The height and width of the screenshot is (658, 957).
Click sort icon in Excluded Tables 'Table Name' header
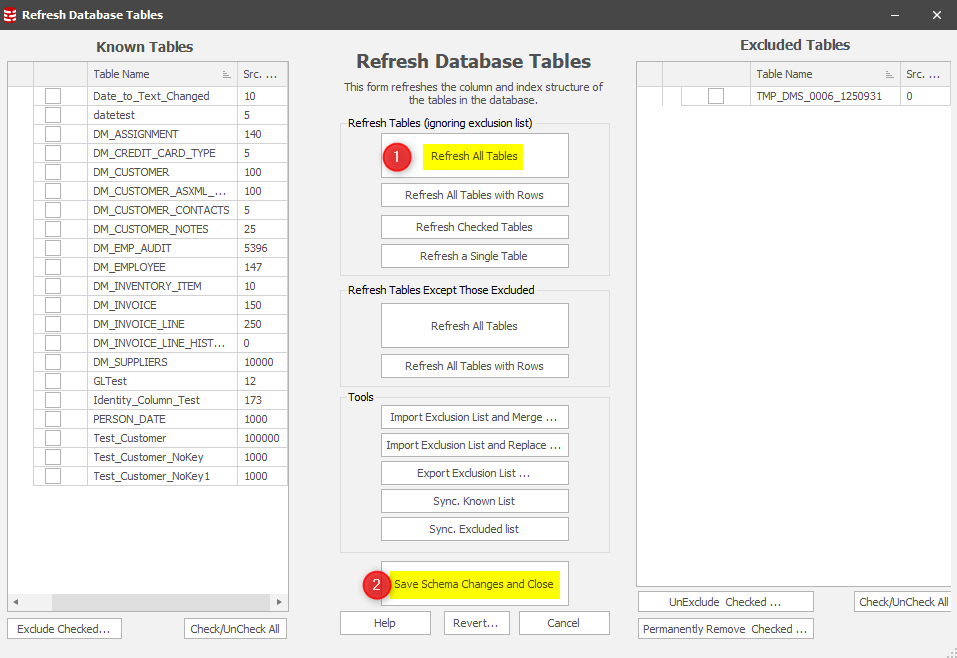(889, 75)
